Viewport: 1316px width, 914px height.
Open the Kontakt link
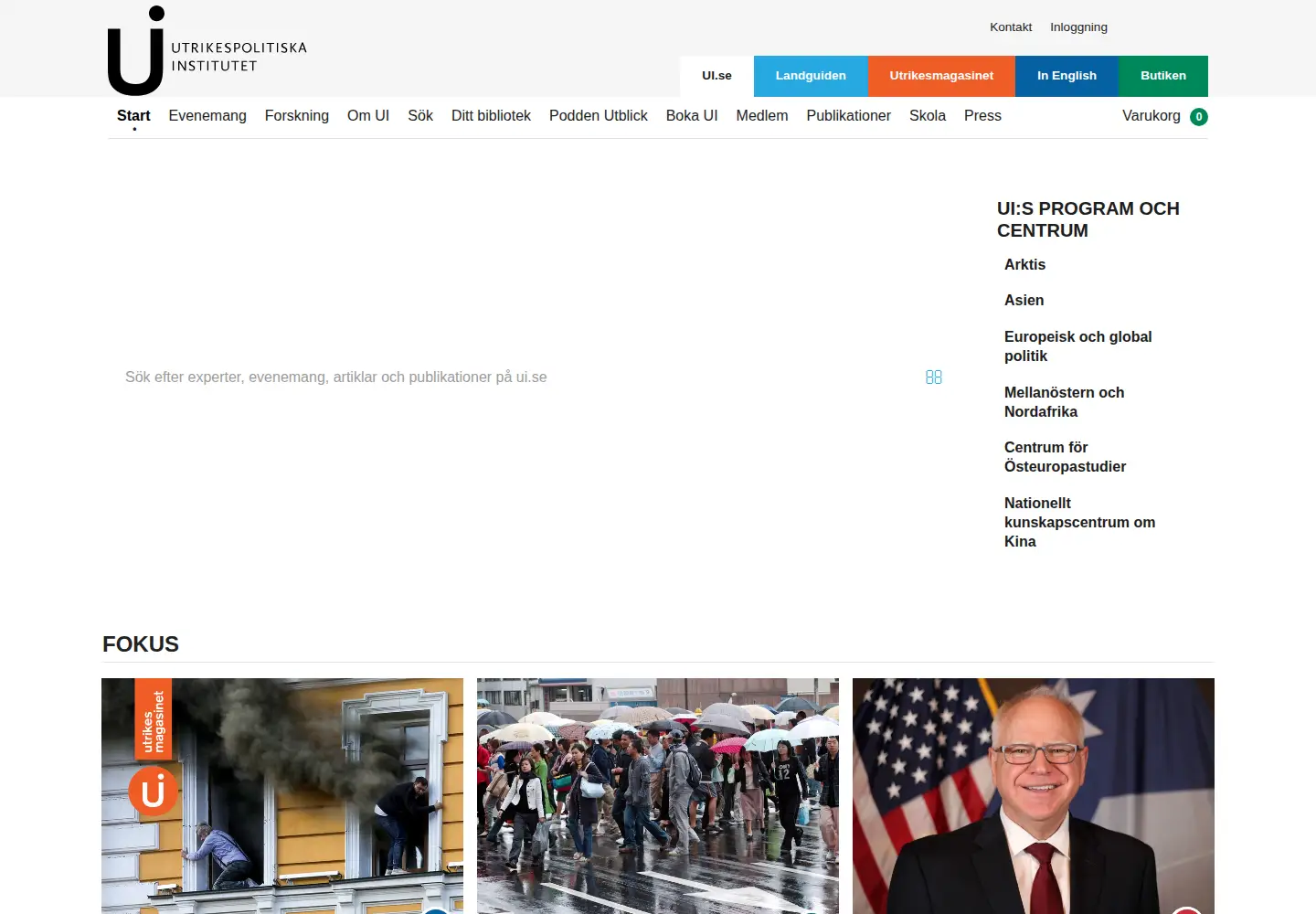coord(1011,27)
